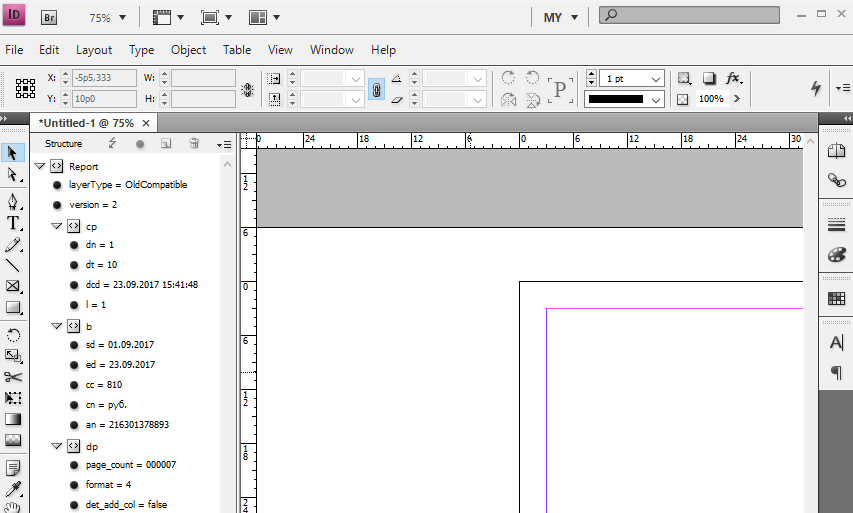Open the Links panel icon

(836, 180)
